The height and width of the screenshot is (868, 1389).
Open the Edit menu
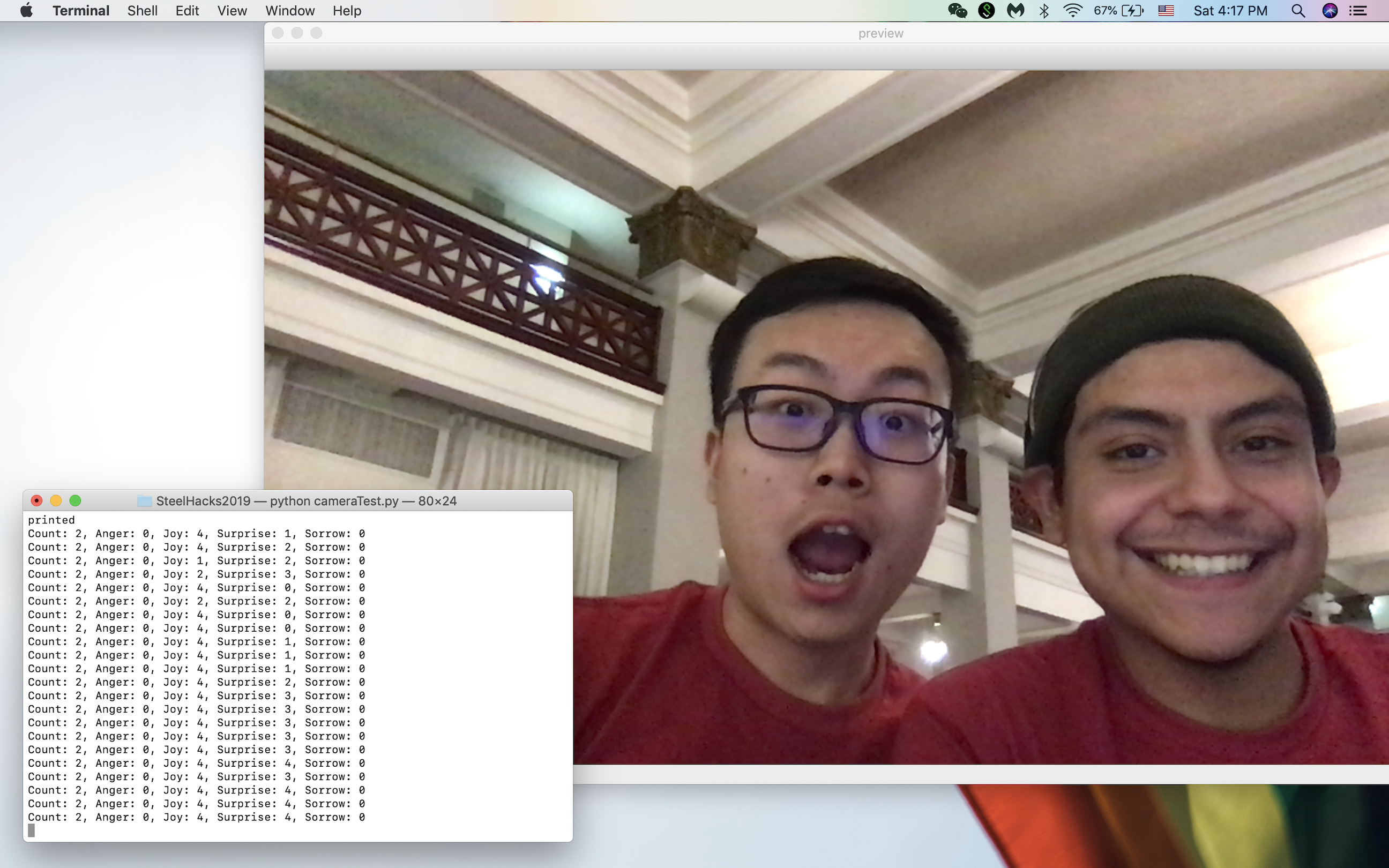pyautogui.click(x=187, y=10)
